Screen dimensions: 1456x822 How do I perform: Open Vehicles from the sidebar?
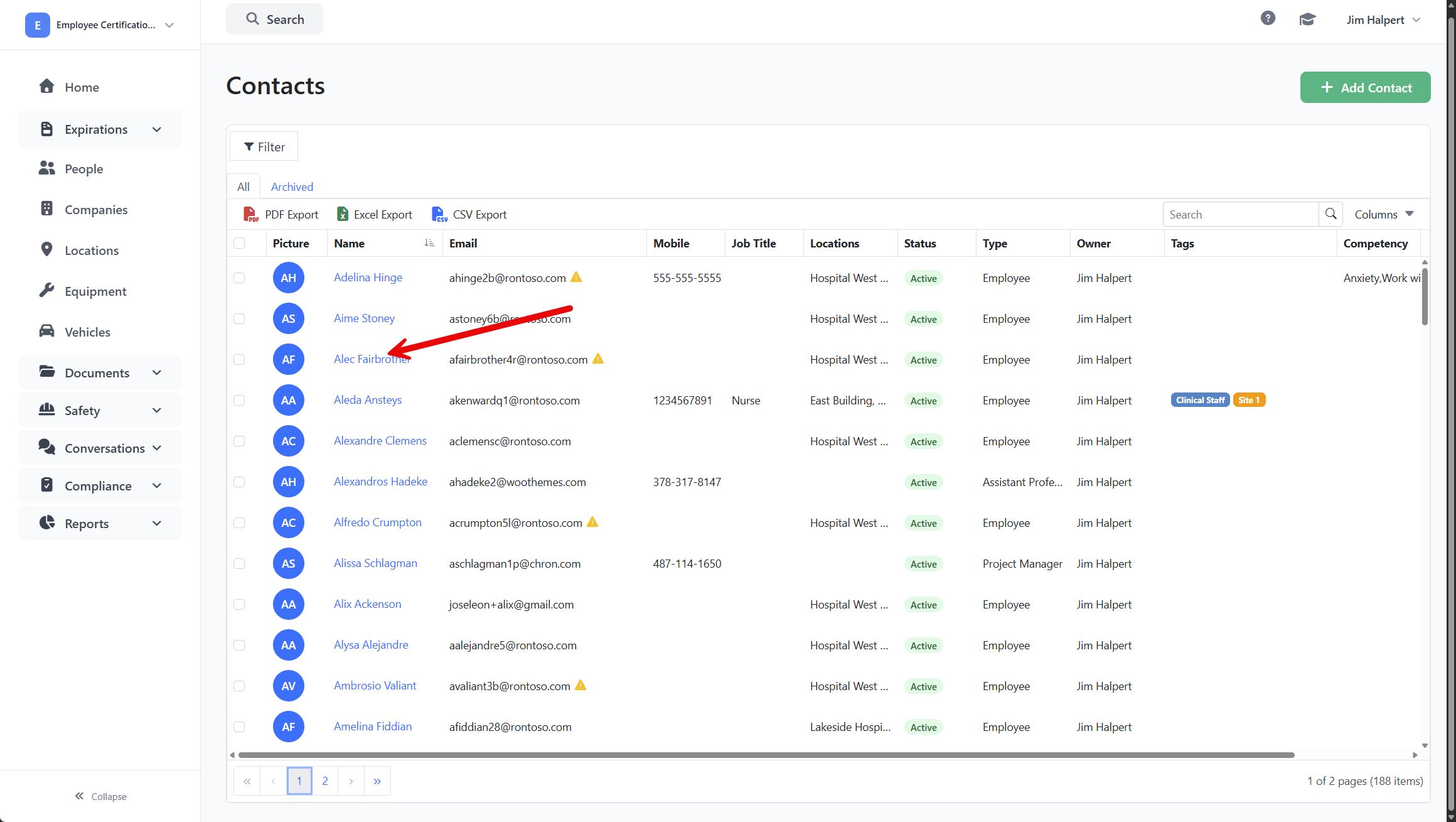point(87,332)
